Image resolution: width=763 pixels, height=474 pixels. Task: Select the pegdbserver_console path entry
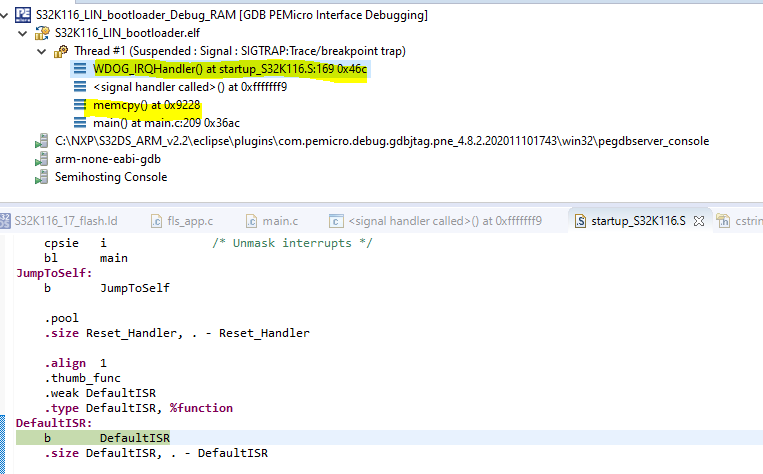click(x=382, y=141)
